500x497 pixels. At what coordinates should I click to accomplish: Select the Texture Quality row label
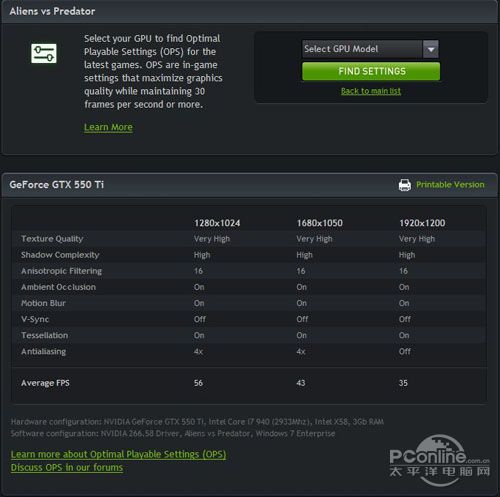52,239
